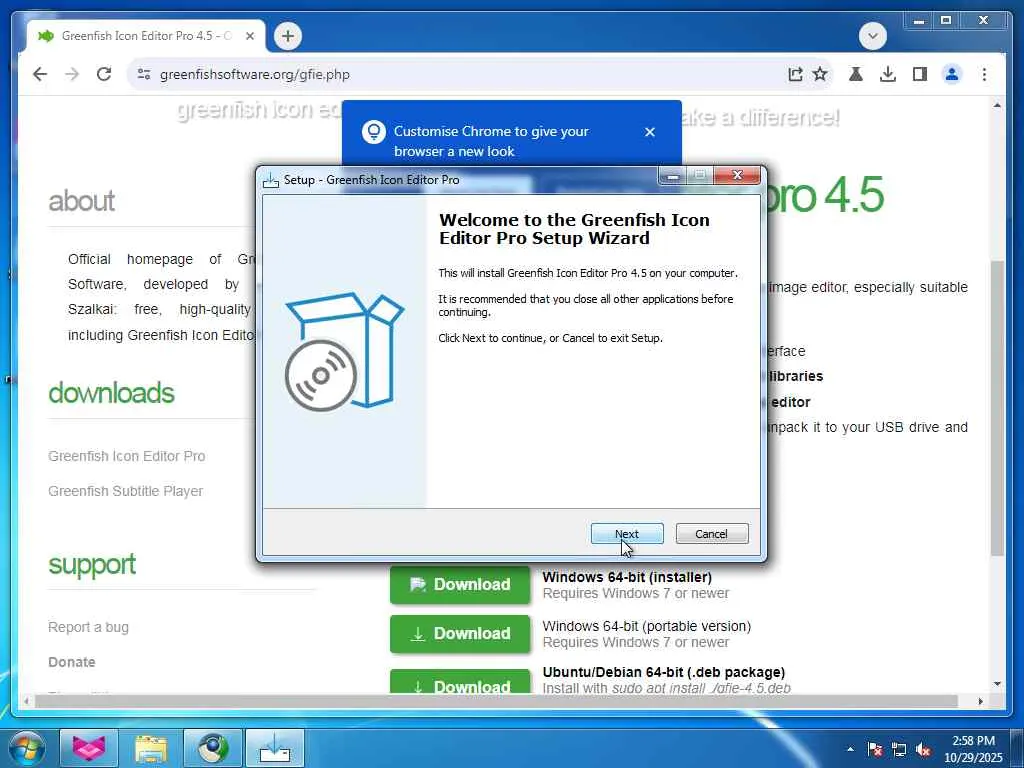Close the Greenfish Icon Editor Pro tab
Image resolution: width=1024 pixels, height=768 pixels.
click(x=249, y=36)
